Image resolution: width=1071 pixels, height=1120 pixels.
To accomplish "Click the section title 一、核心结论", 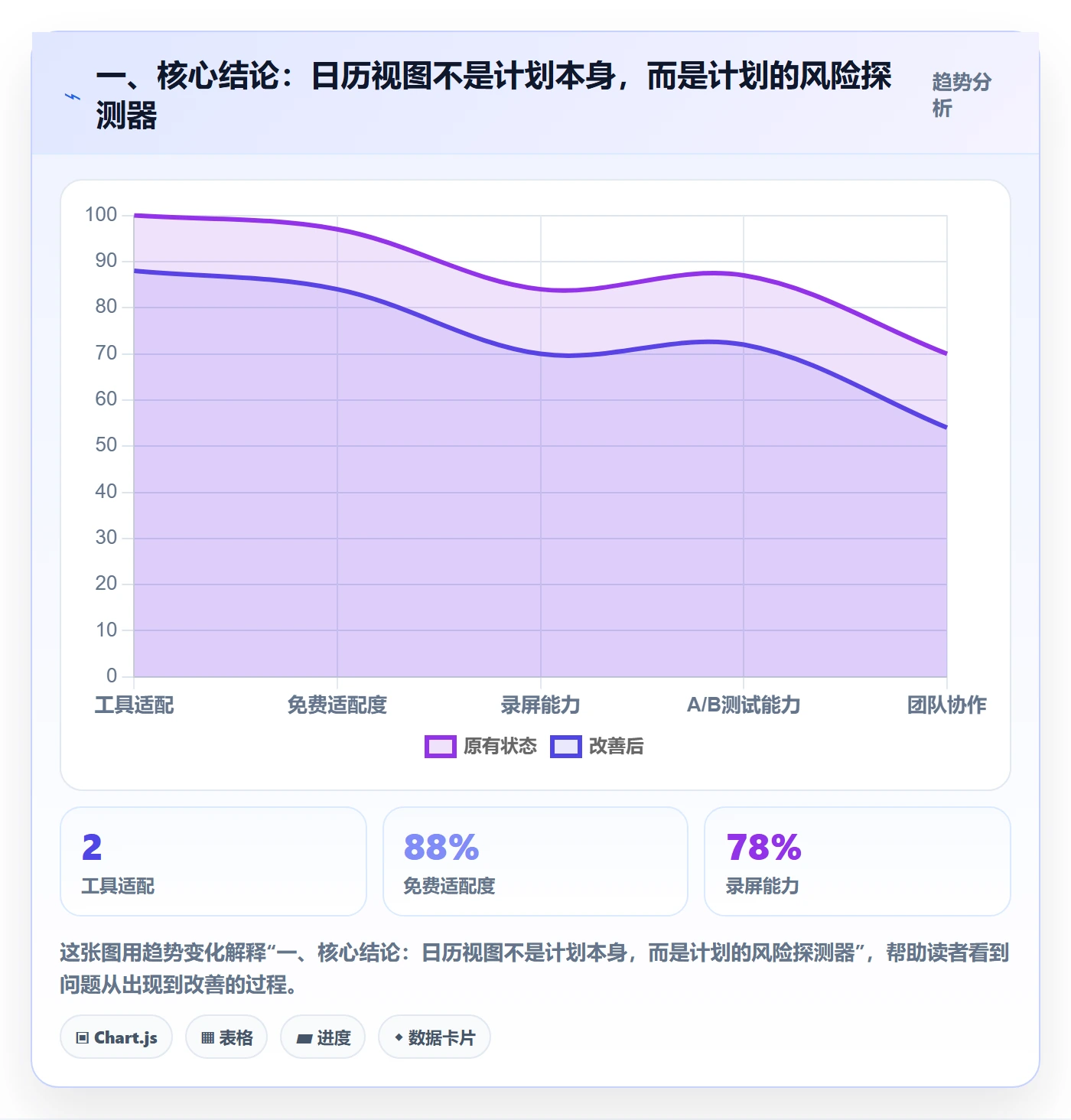I will tap(494, 96).
